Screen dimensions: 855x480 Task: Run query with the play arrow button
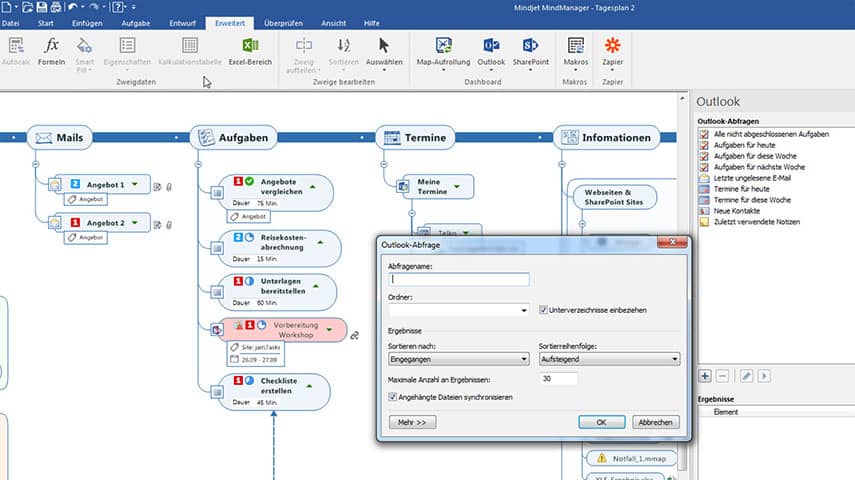pos(764,376)
